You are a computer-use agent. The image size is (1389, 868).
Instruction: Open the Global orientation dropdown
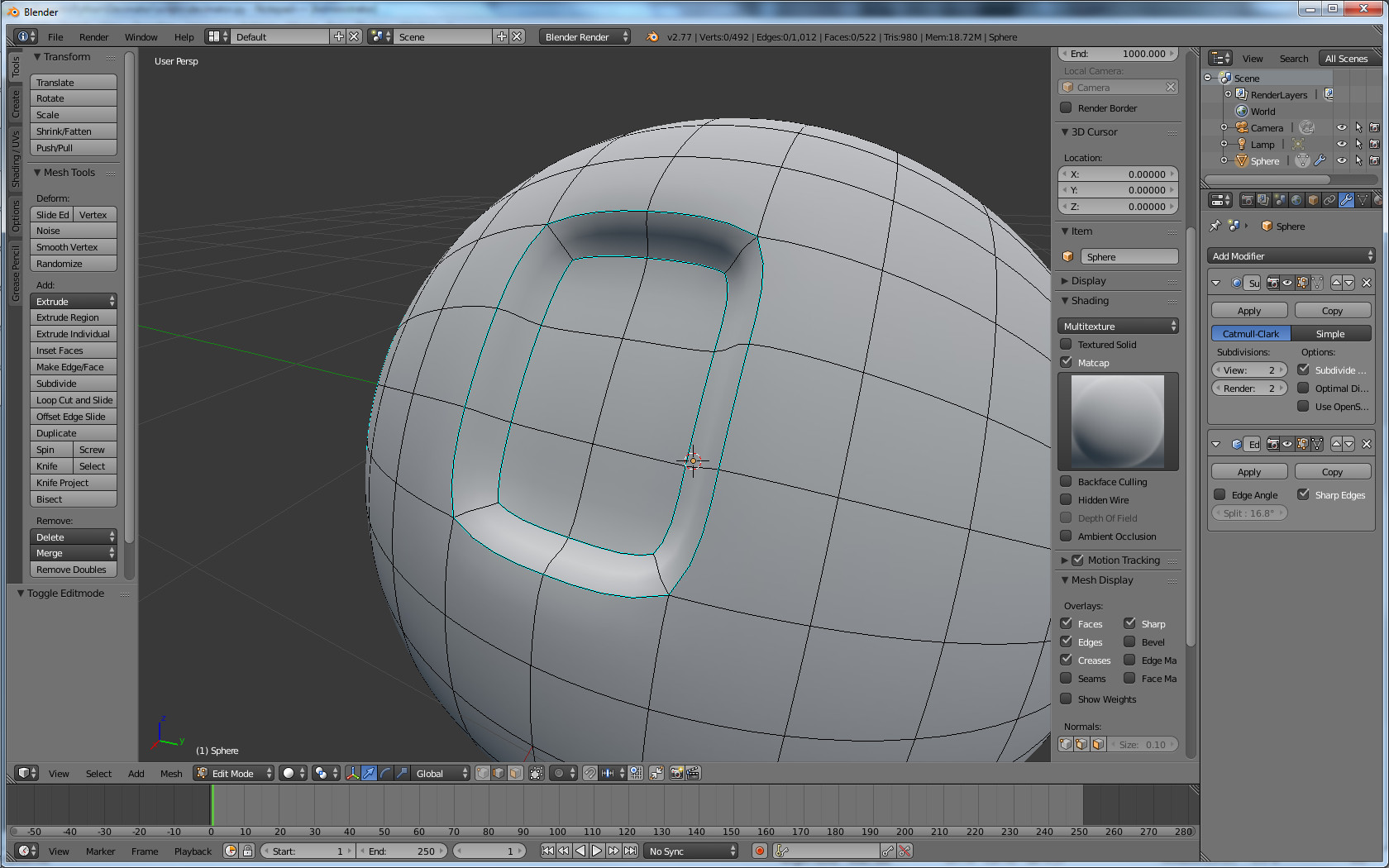point(442,773)
